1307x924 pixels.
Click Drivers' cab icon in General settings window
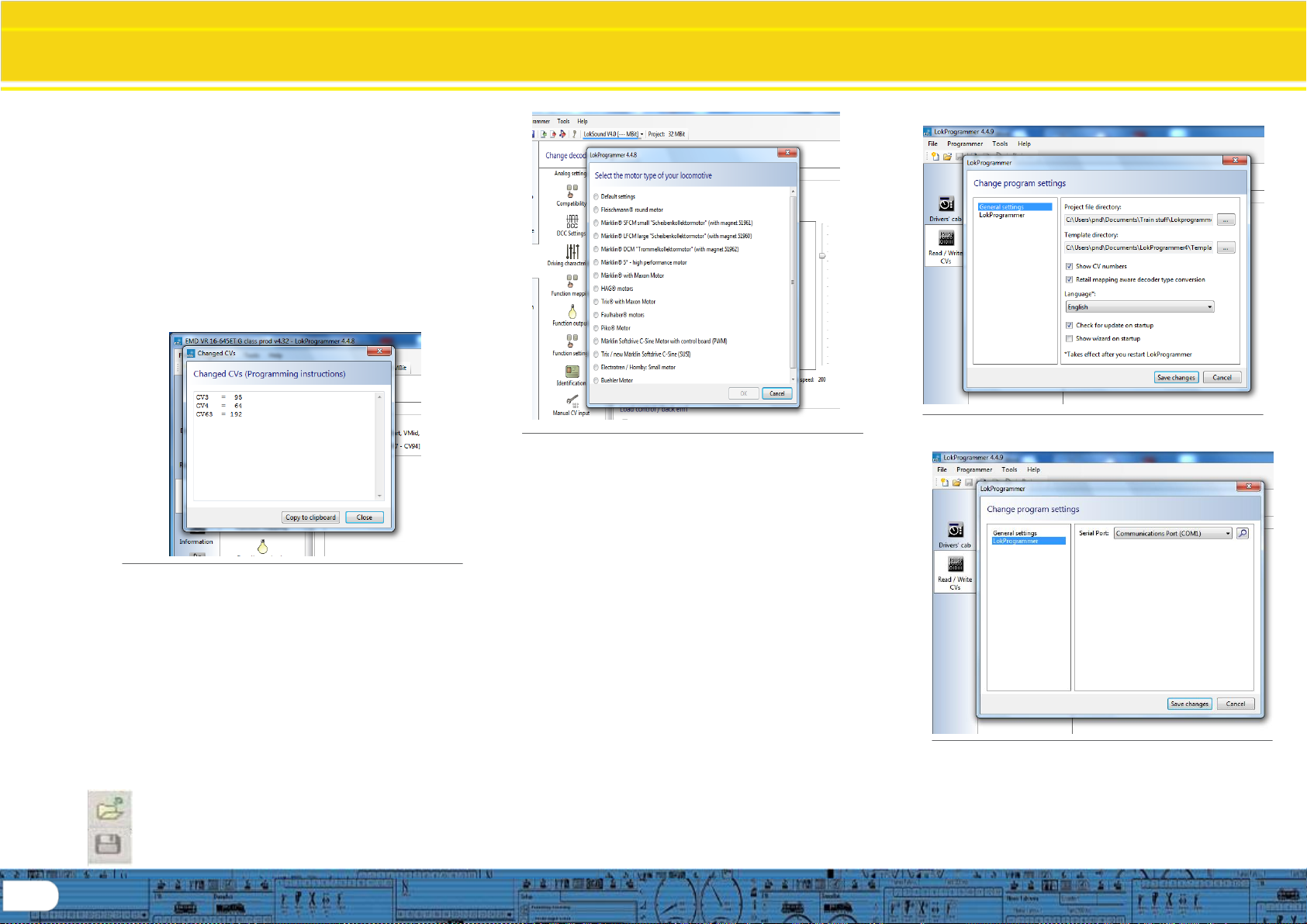click(x=946, y=204)
